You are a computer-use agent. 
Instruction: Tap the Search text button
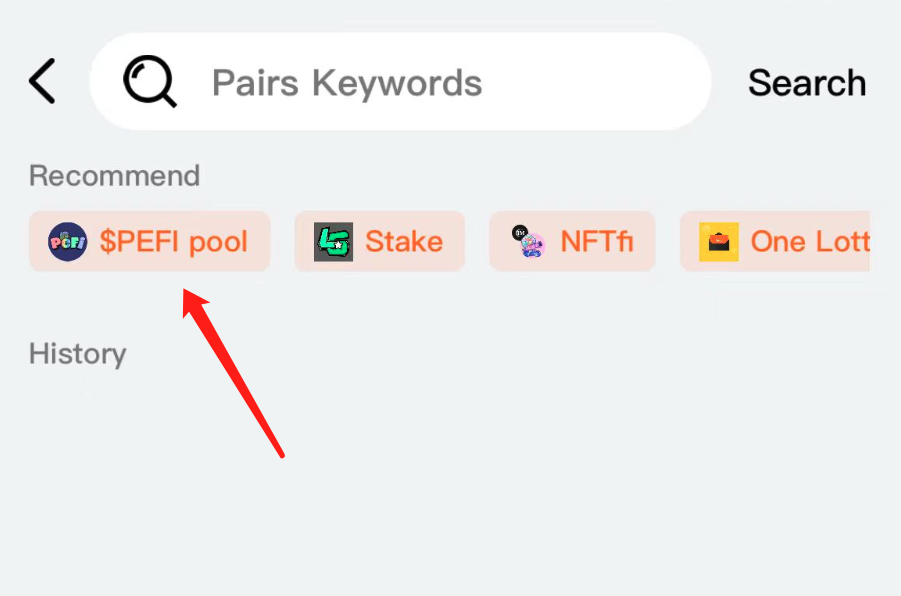coord(807,83)
